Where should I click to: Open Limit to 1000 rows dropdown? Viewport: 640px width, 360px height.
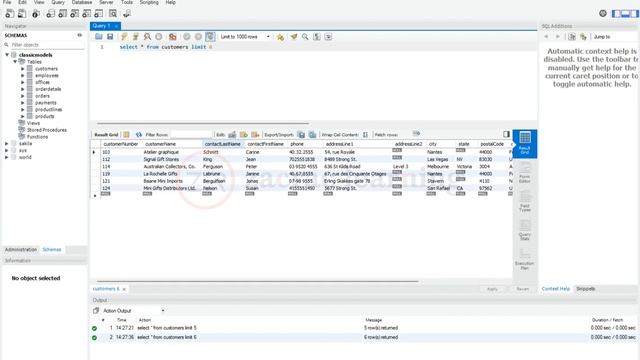[x=245, y=37]
